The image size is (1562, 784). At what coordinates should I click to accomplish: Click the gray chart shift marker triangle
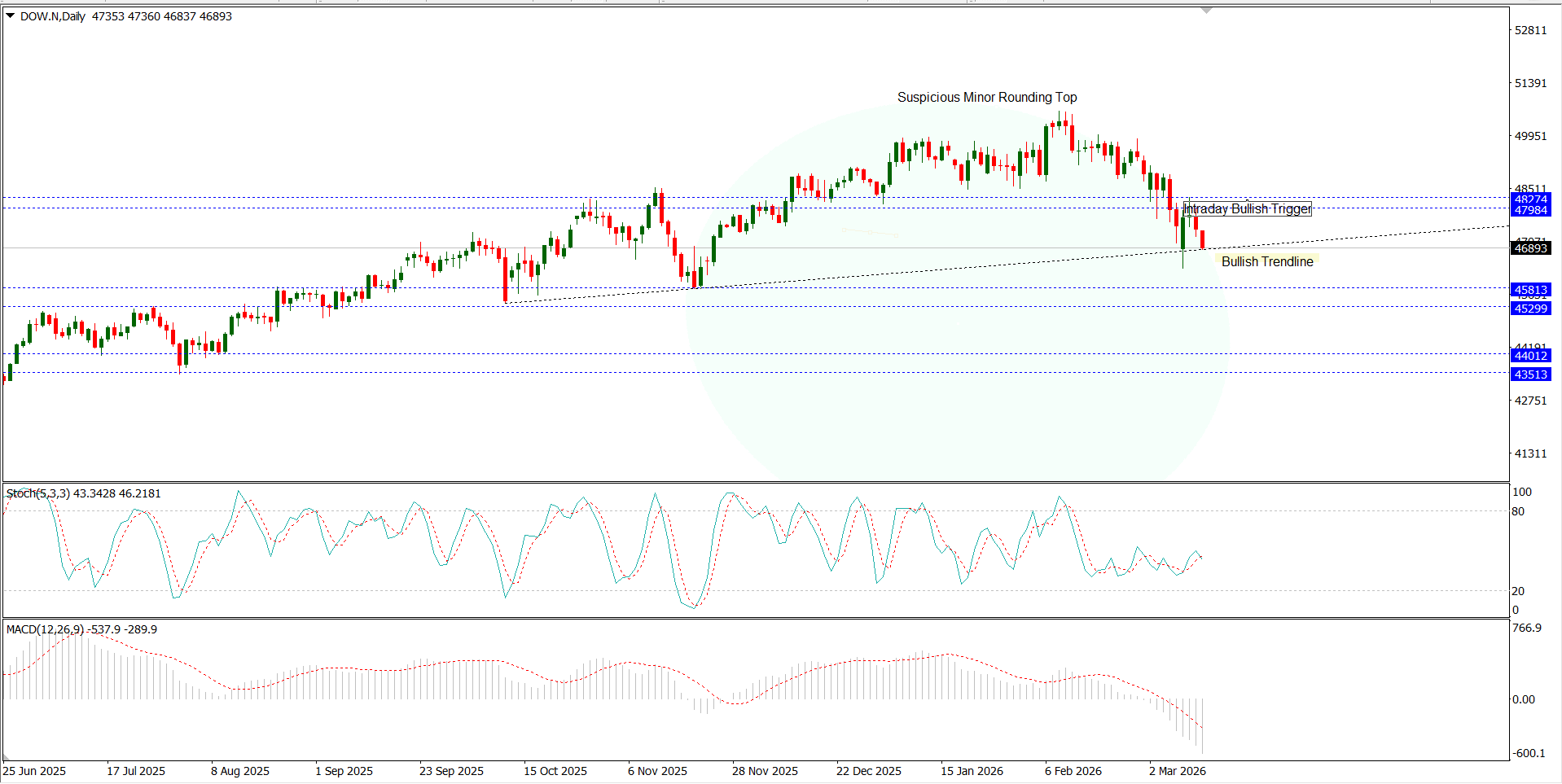tap(1206, 11)
